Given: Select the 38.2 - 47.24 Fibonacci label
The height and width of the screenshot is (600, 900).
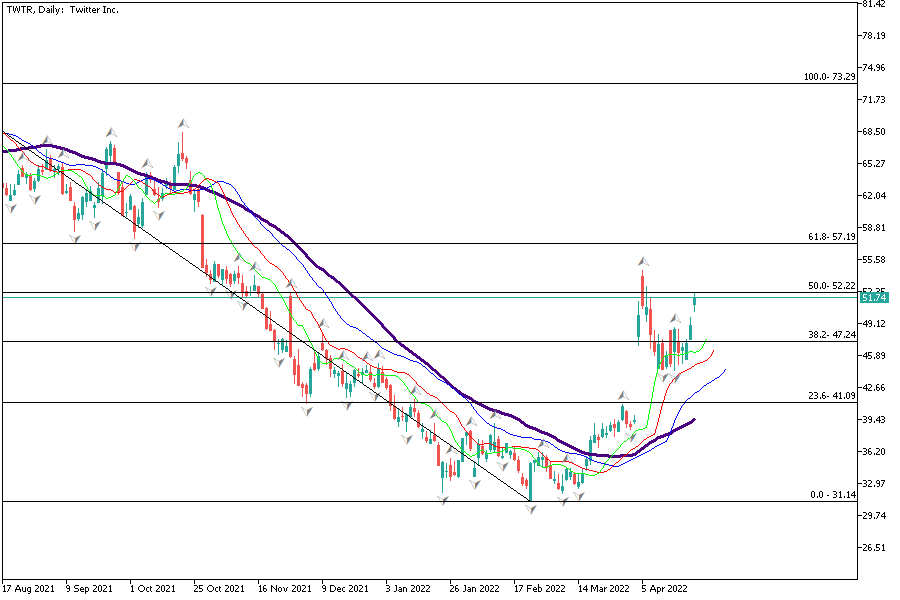Looking at the screenshot, I should click(x=831, y=336).
